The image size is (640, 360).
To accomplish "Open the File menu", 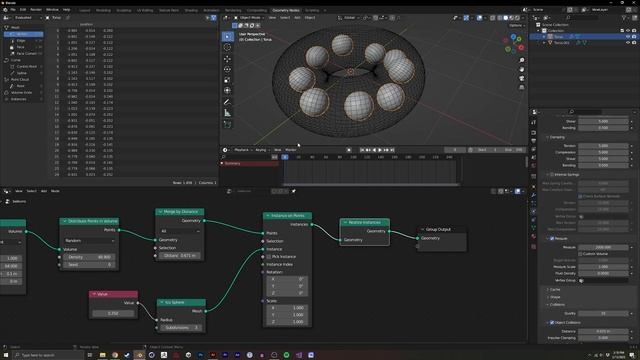I will pyautogui.click(x=13, y=9).
